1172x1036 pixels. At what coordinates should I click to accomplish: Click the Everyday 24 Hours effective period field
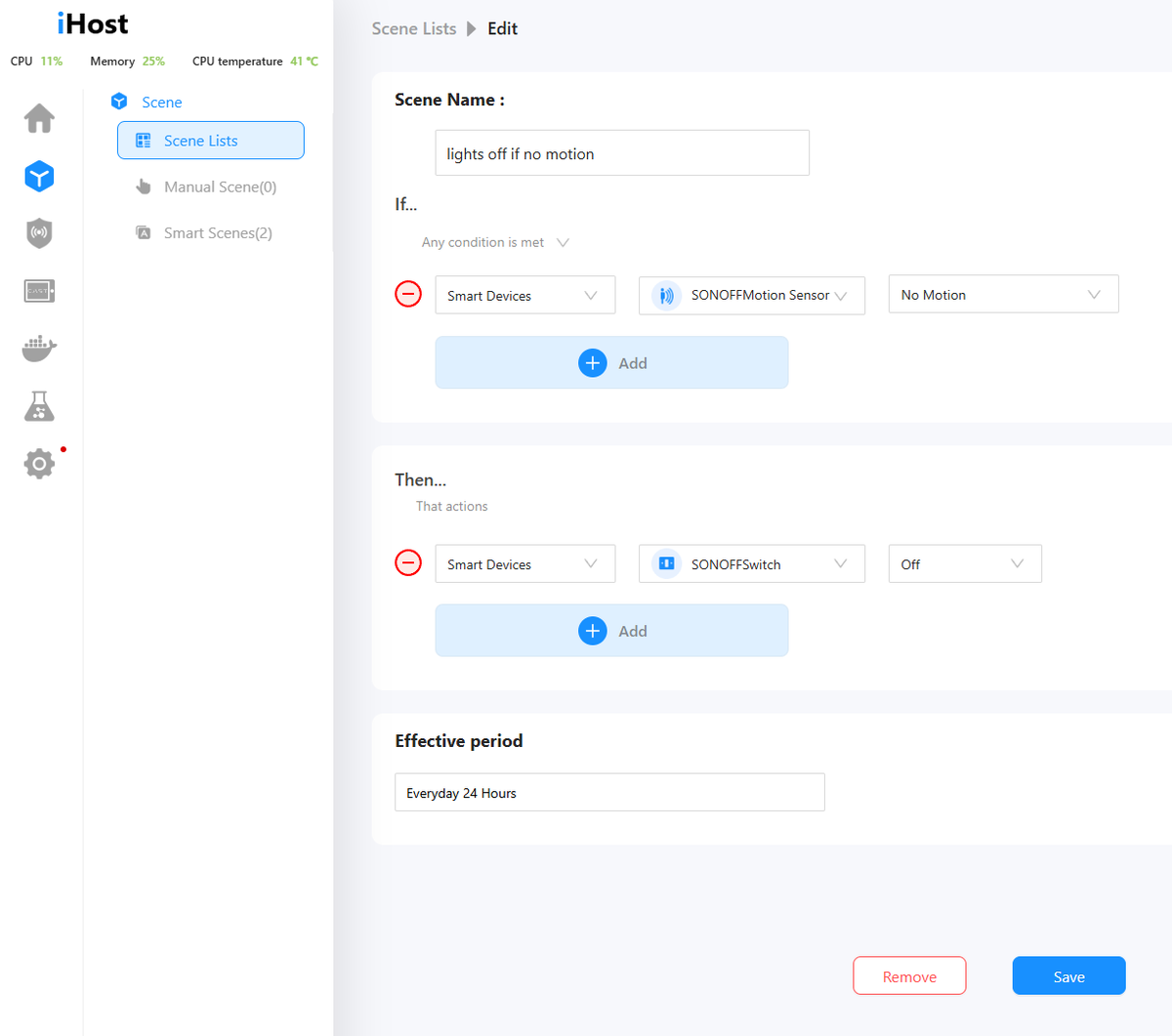[609, 792]
